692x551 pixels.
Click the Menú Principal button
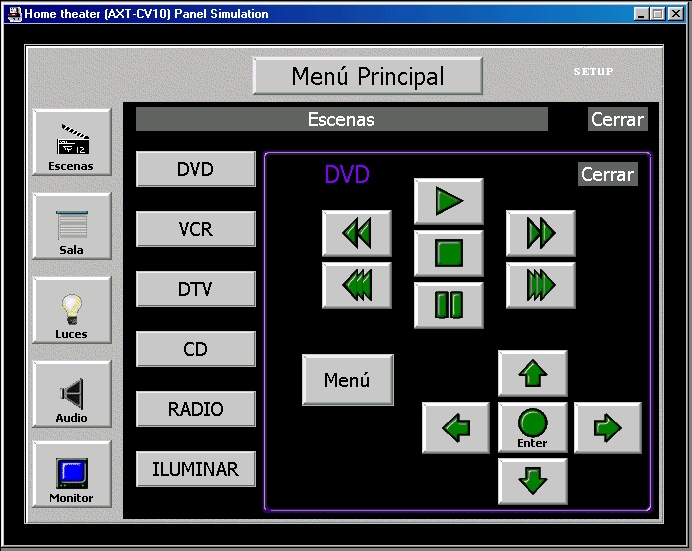point(368,76)
